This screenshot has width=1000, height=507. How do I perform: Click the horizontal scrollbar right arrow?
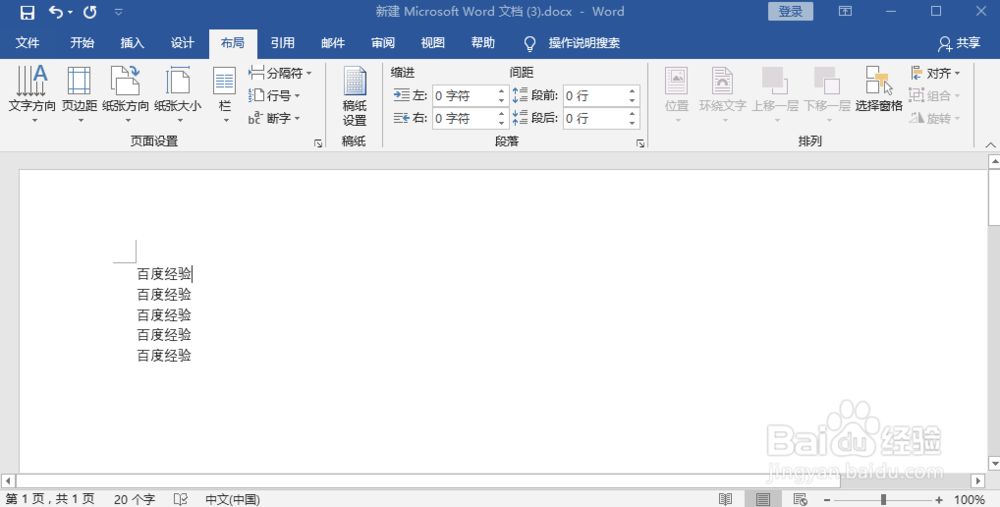[979, 480]
